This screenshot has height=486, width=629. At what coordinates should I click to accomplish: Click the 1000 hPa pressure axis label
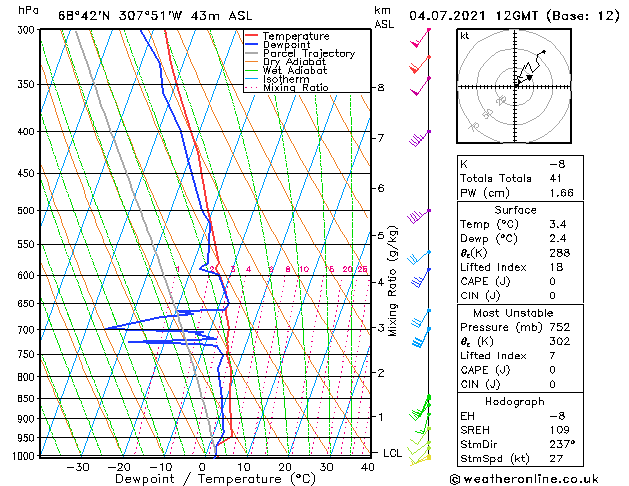click(x=24, y=456)
